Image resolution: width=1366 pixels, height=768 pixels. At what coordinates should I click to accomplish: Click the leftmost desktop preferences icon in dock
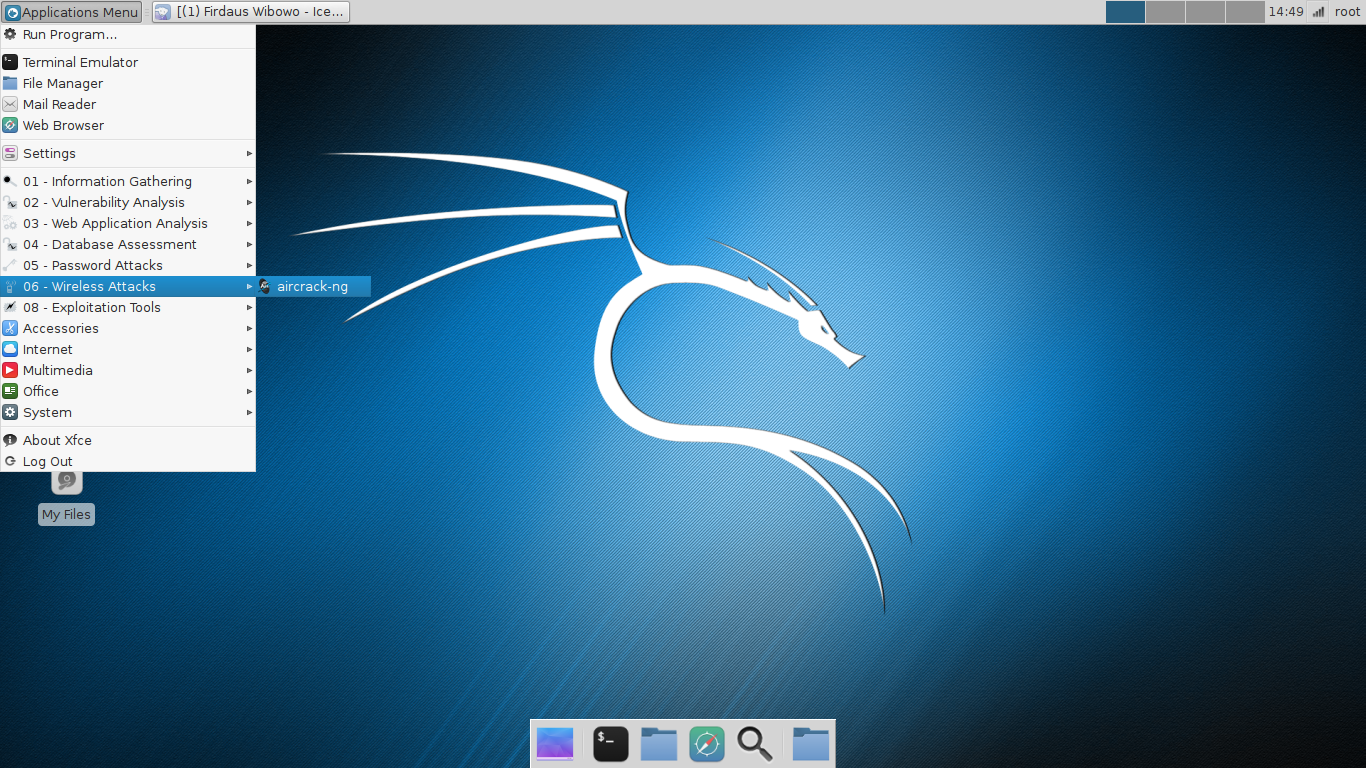click(554, 743)
